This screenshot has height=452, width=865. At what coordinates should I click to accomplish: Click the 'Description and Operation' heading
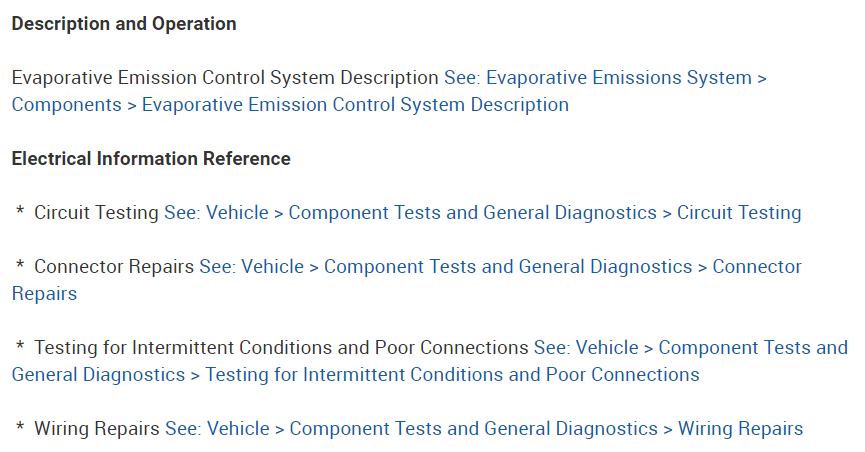(x=124, y=24)
